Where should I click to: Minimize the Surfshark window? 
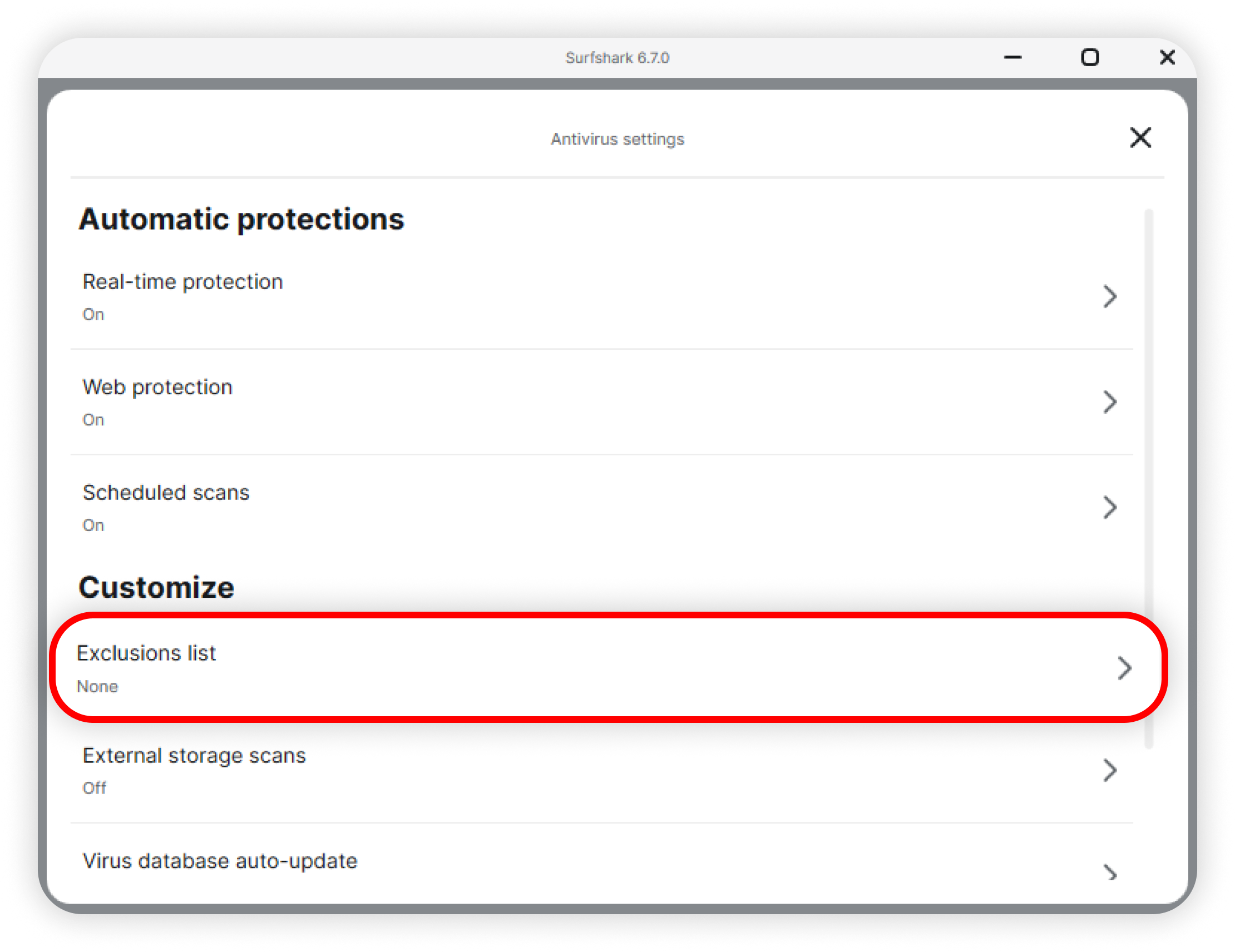pyautogui.click(x=1012, y=57)
